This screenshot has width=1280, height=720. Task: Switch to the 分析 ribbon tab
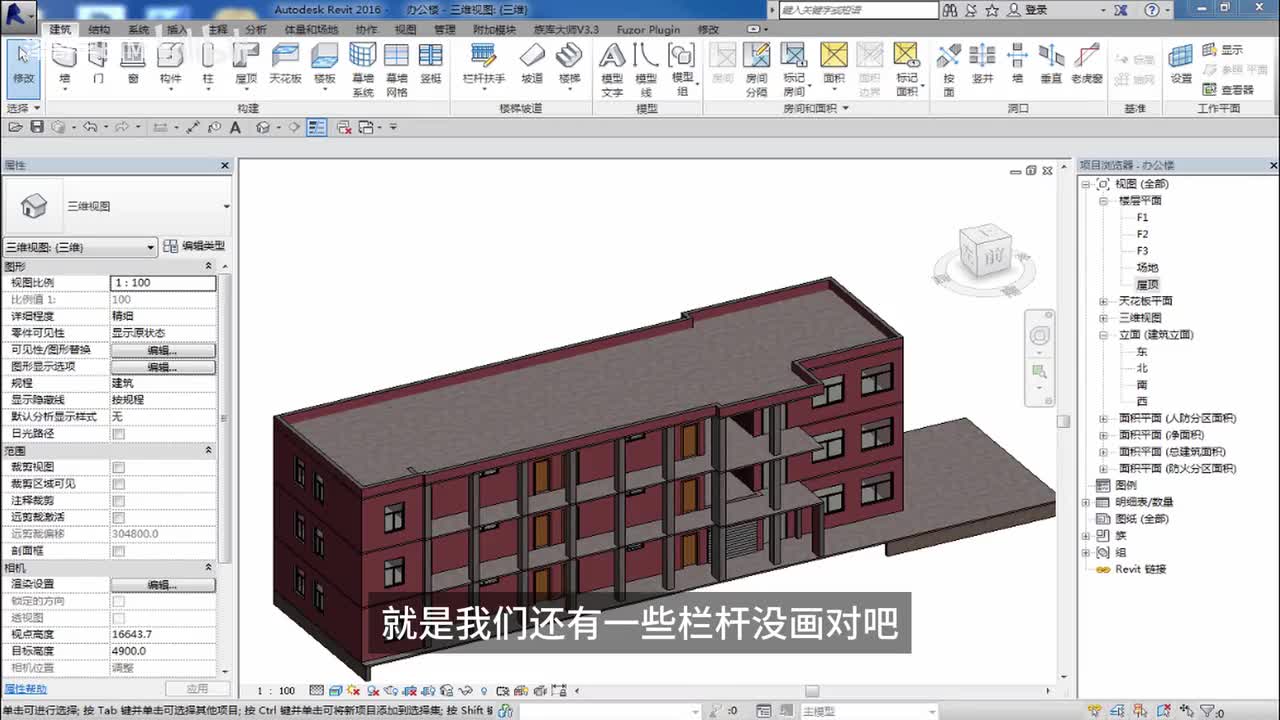pos(256,30)
